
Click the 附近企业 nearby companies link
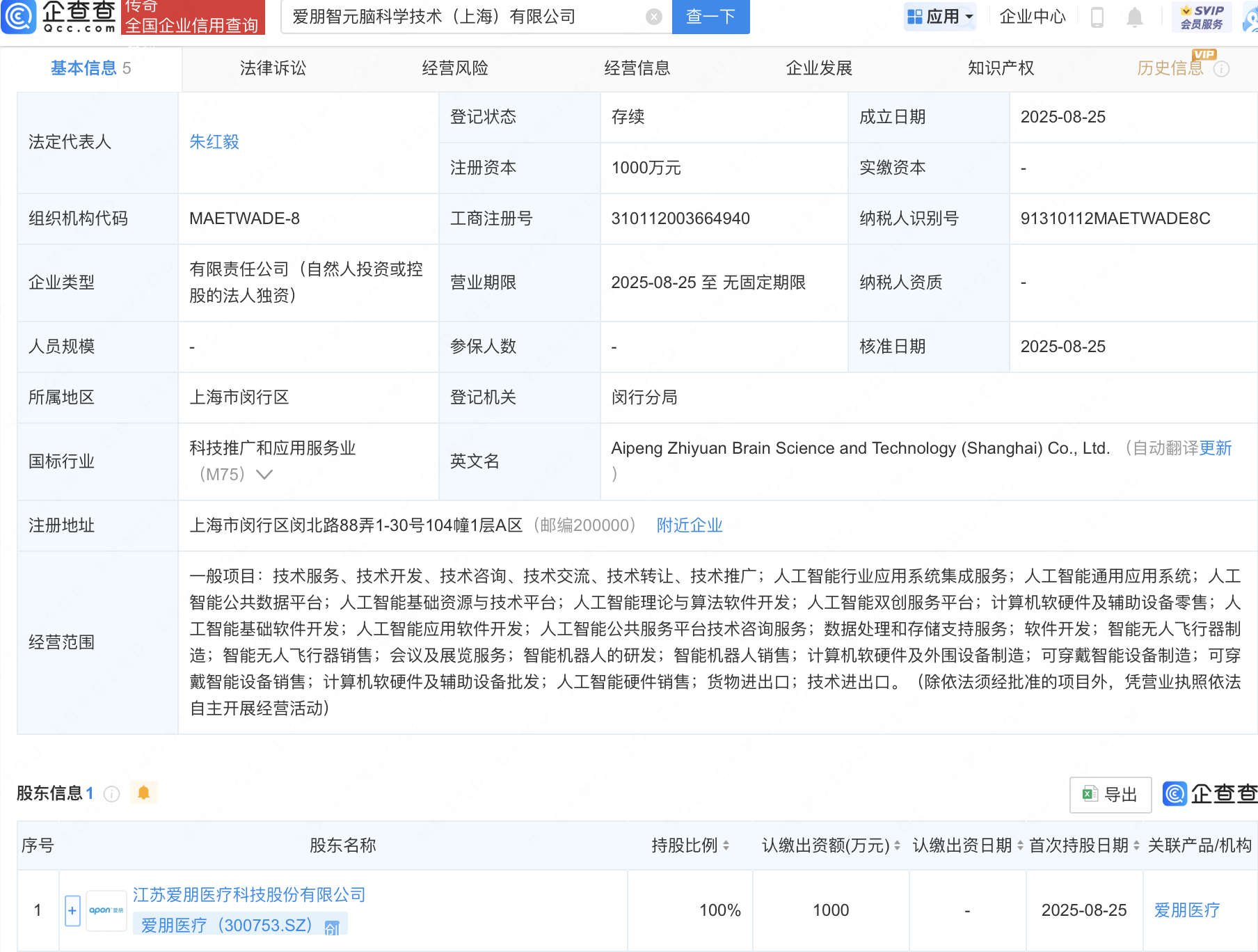point(689,525)
